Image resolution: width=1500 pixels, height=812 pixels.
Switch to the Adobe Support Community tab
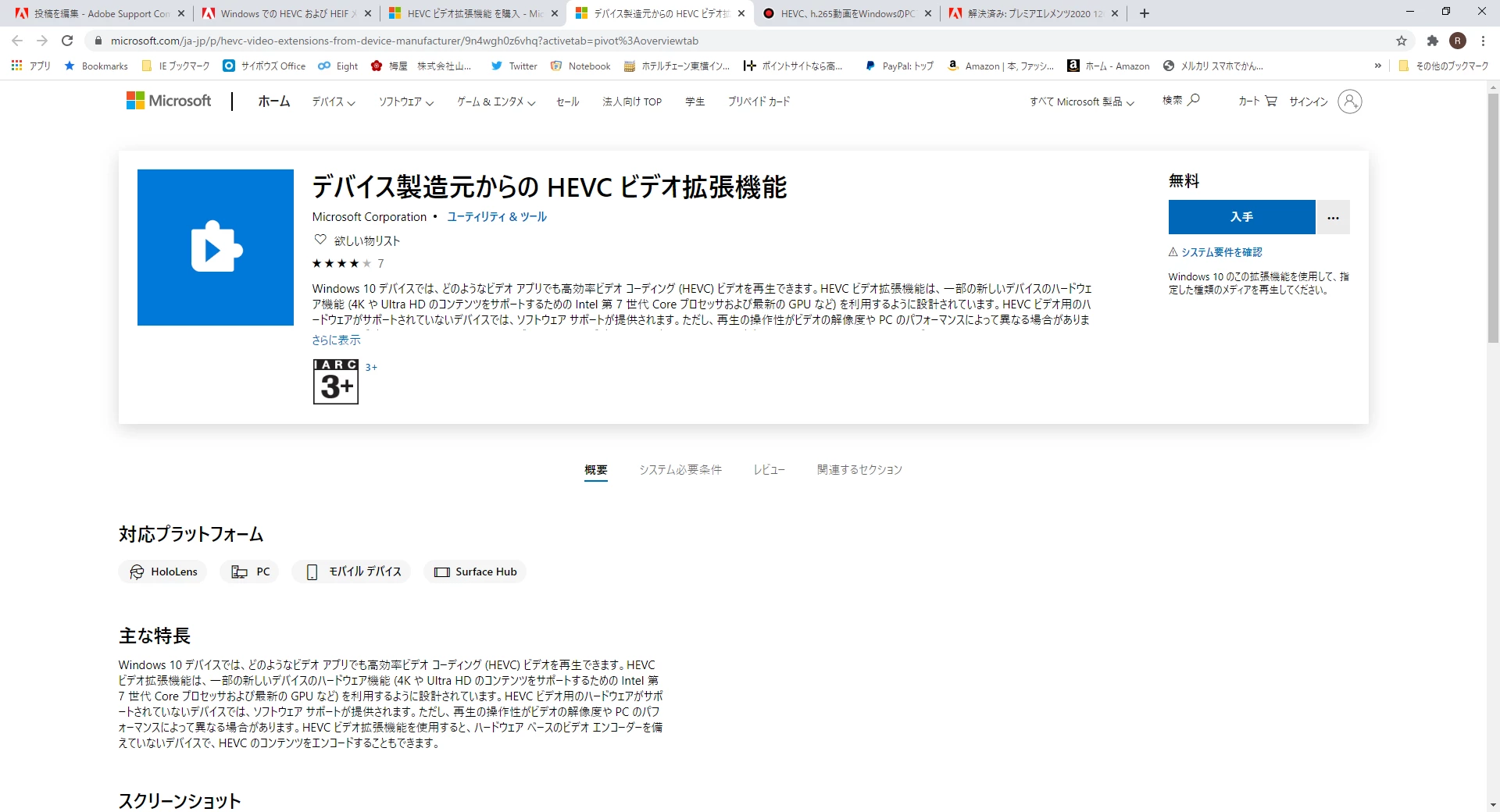pyautogui.click(x=100, y=13)
